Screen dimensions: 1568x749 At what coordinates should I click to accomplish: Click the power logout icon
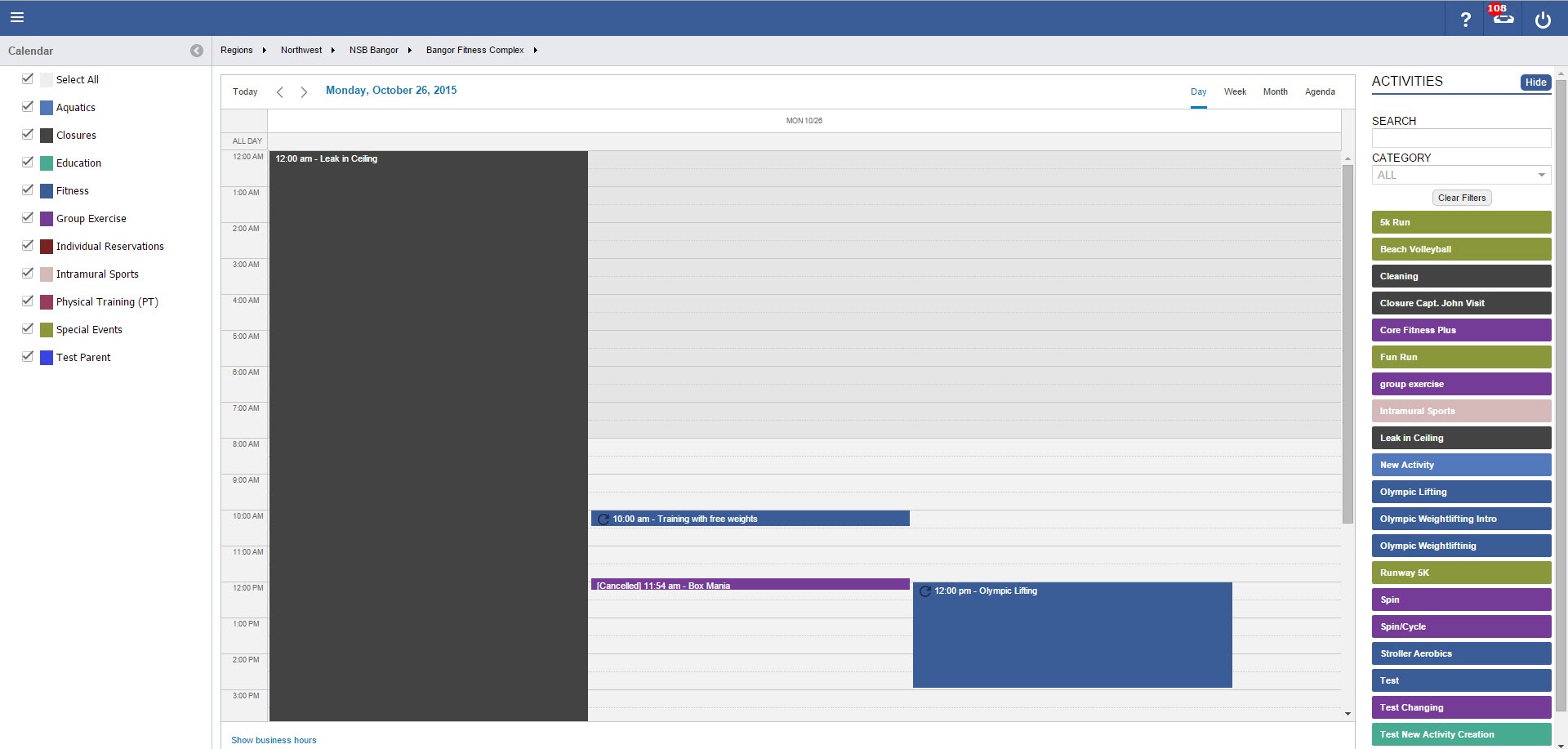[x=1543, y=20]
